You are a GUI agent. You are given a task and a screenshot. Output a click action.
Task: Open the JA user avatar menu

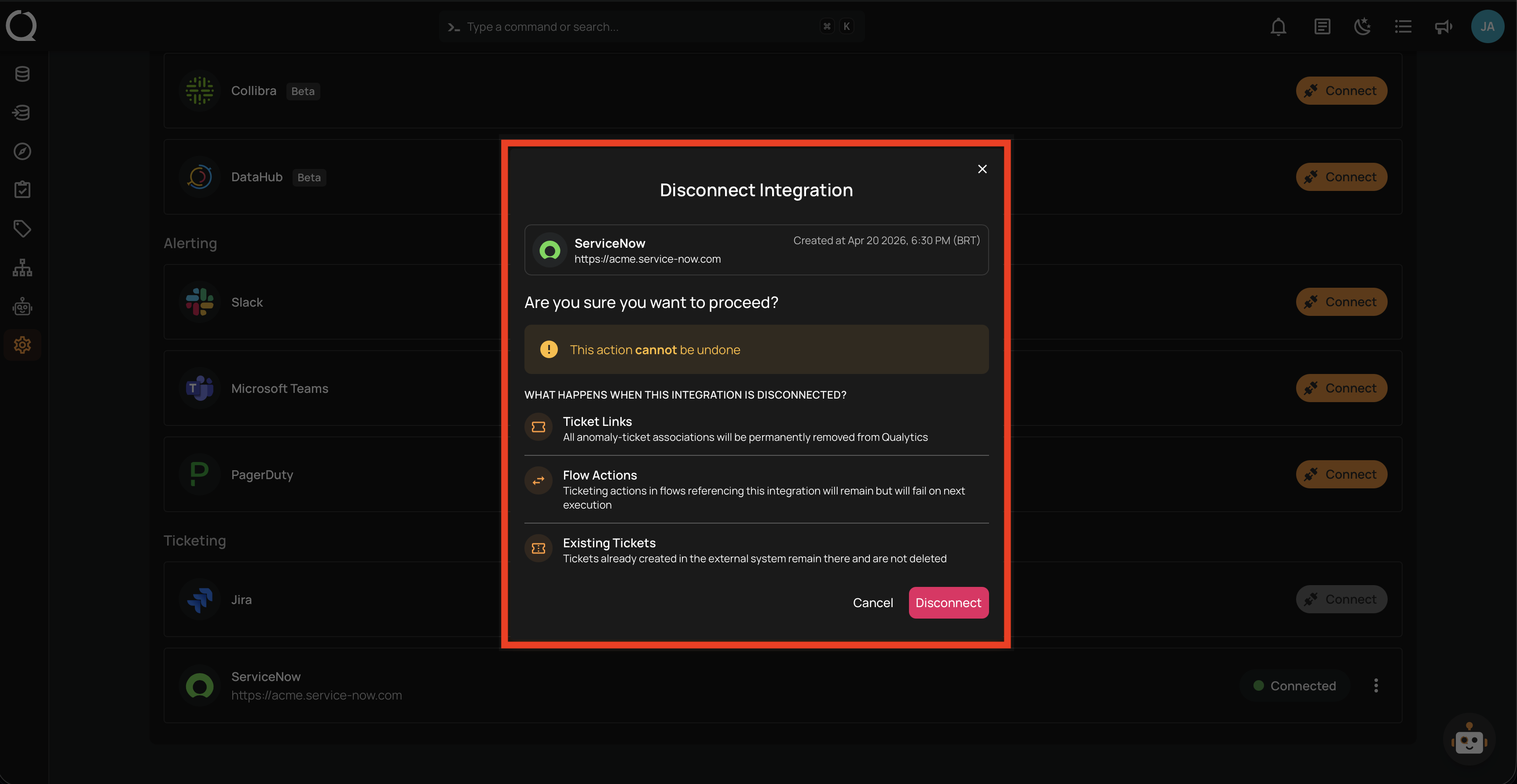(1488, 26)
